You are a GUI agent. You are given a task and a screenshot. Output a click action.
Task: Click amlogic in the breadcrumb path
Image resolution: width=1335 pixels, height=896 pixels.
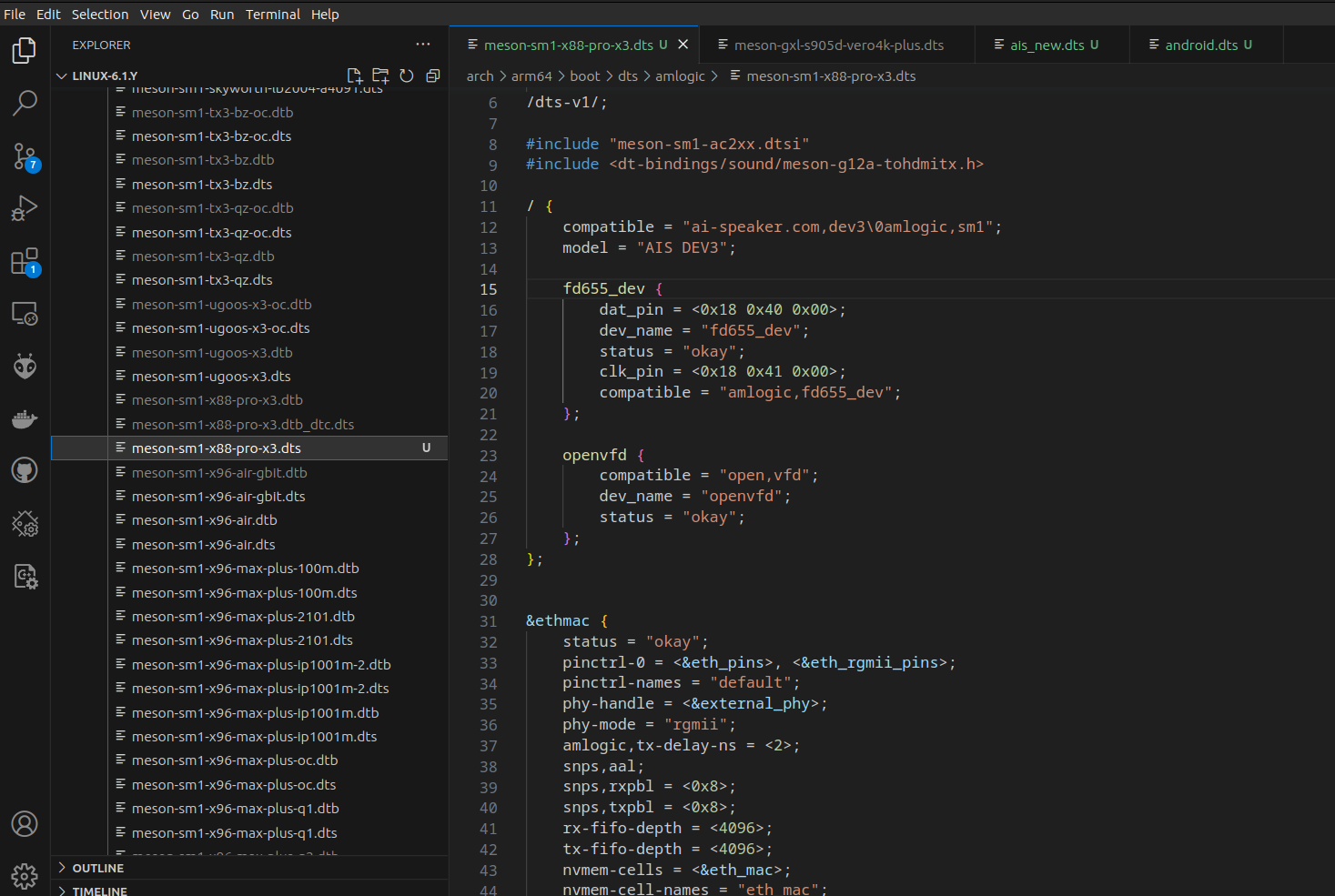(x=680, y=76)
